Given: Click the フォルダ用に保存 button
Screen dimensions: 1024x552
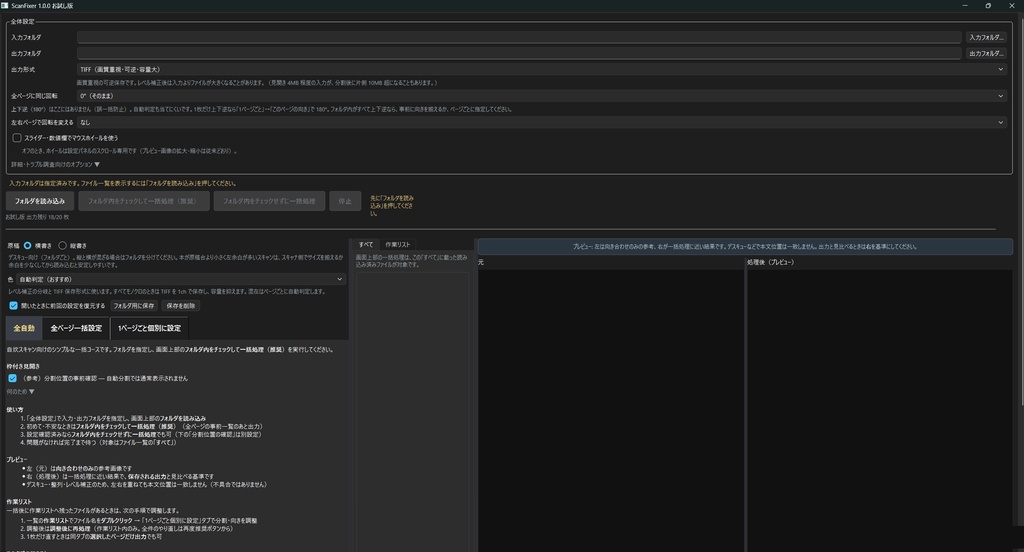Looking at the screenshot, I should [134, 306].
